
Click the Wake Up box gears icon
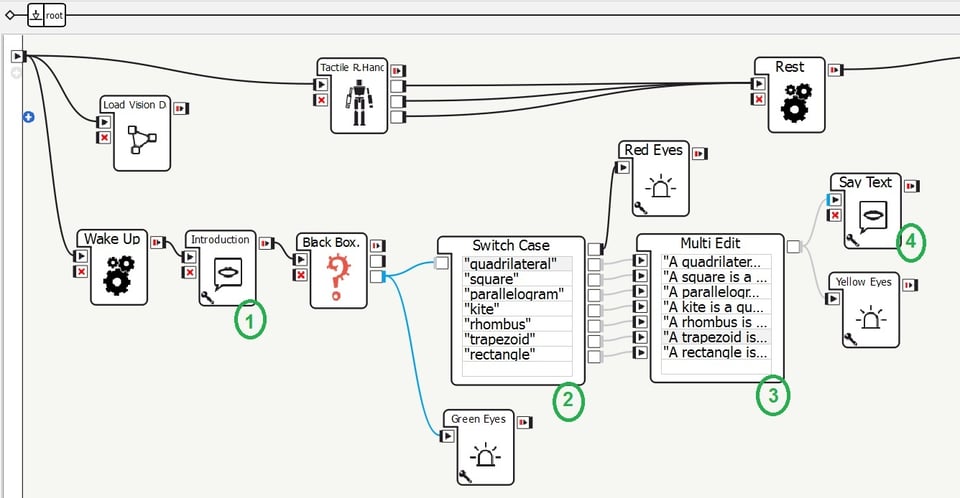[118, 274]
